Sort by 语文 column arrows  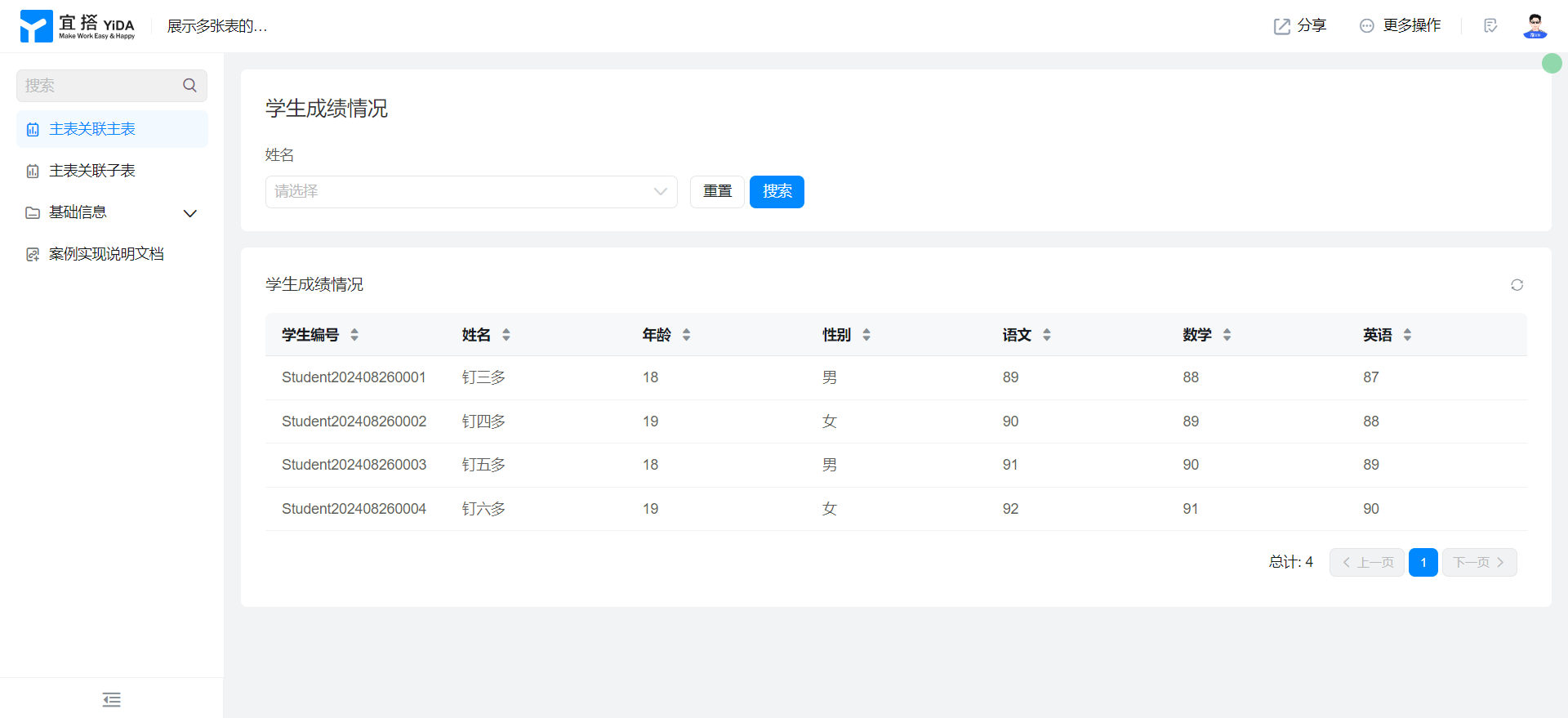[1047, 335]
